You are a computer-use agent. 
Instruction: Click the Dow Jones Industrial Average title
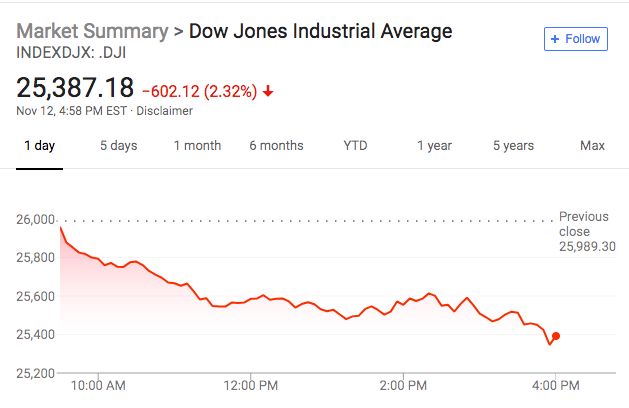[x=321, y=31]
